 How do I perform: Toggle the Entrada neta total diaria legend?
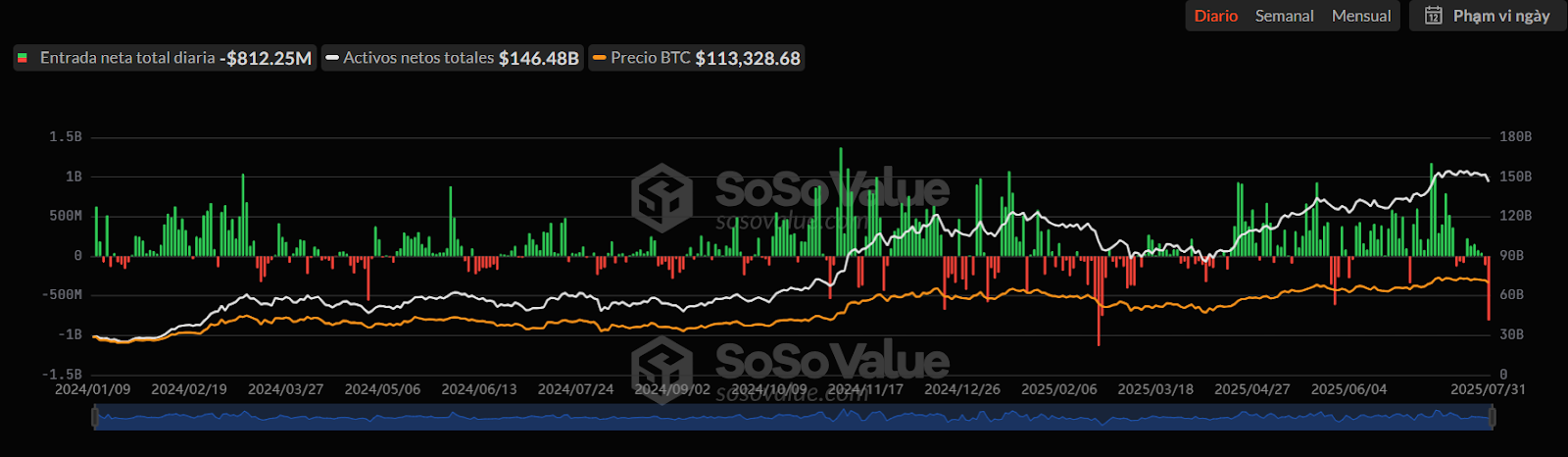(x=165, y=58)
